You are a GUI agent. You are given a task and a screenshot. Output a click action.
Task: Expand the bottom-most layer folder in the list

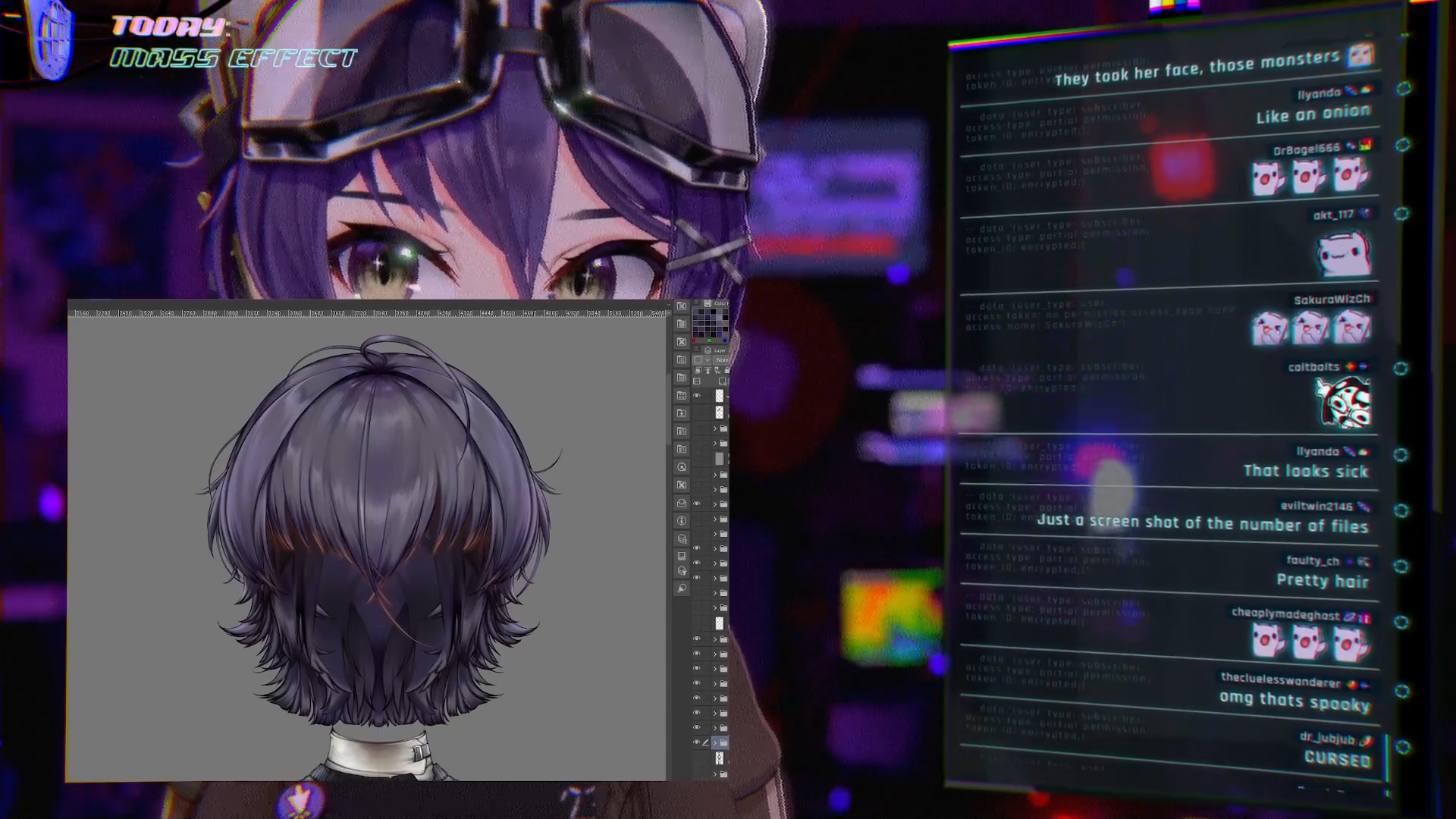714,774
